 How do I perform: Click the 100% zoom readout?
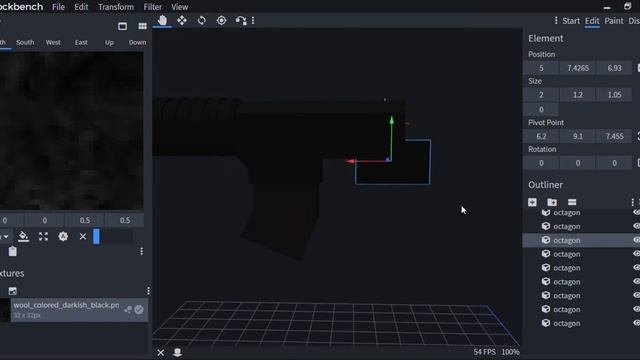(510, 352)
